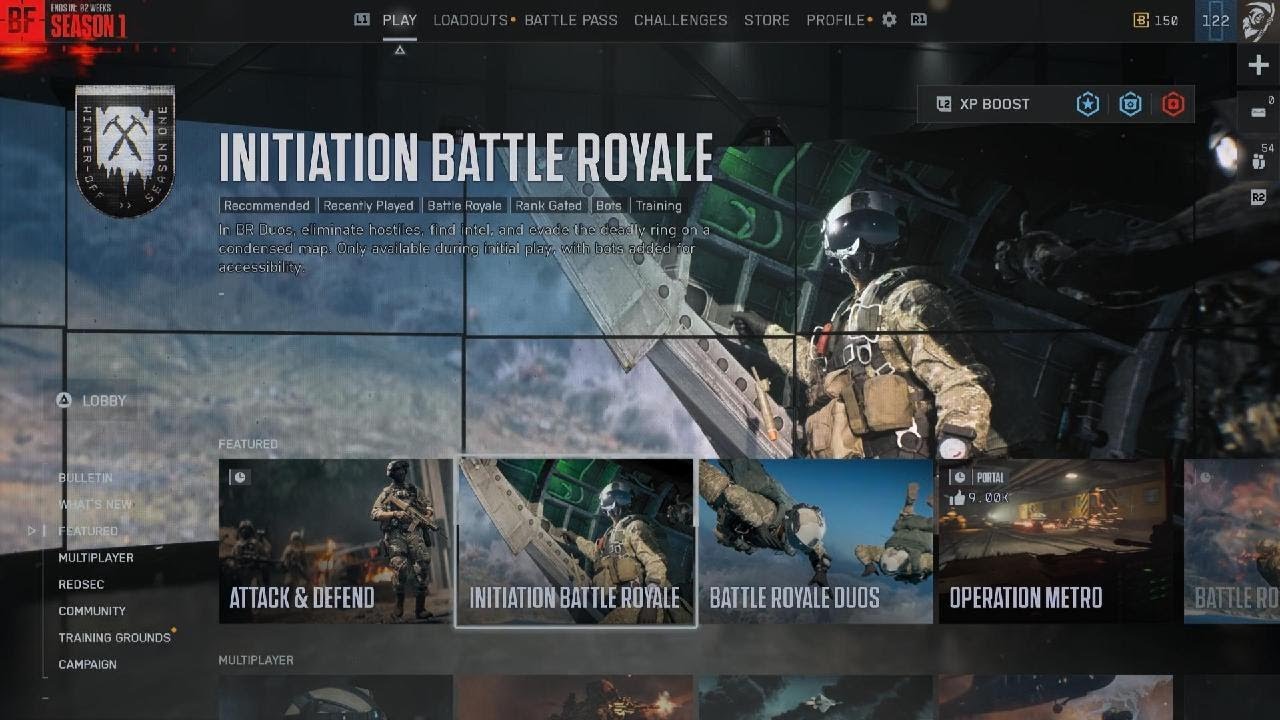
Task: Open the Loadouts tab
Action: (x=471, y=20)
